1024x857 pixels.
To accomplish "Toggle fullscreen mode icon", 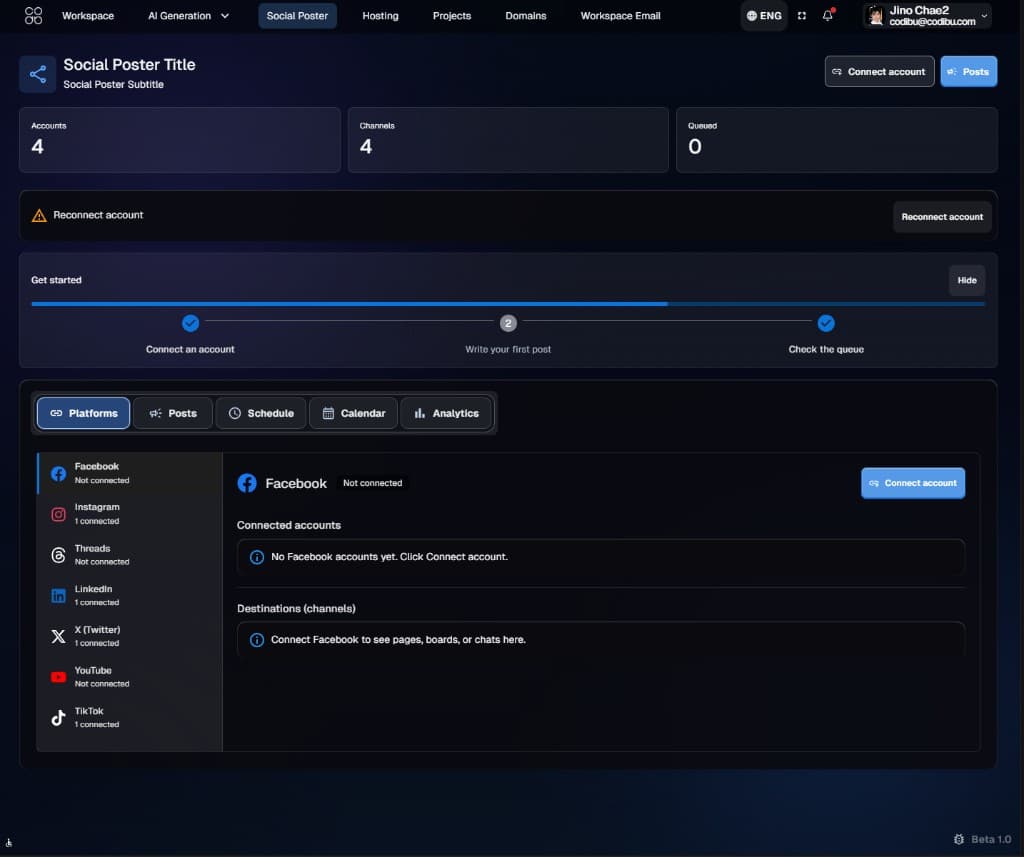I will (801, 16).
